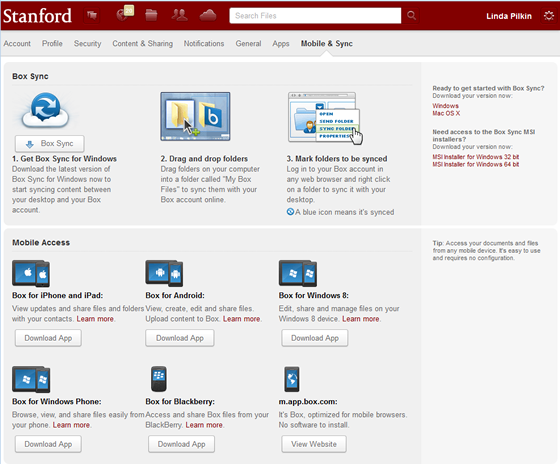Switch to Notifications tab
Image resolution: width=560 pixels, height=464 pixels.
pos(204,44)
